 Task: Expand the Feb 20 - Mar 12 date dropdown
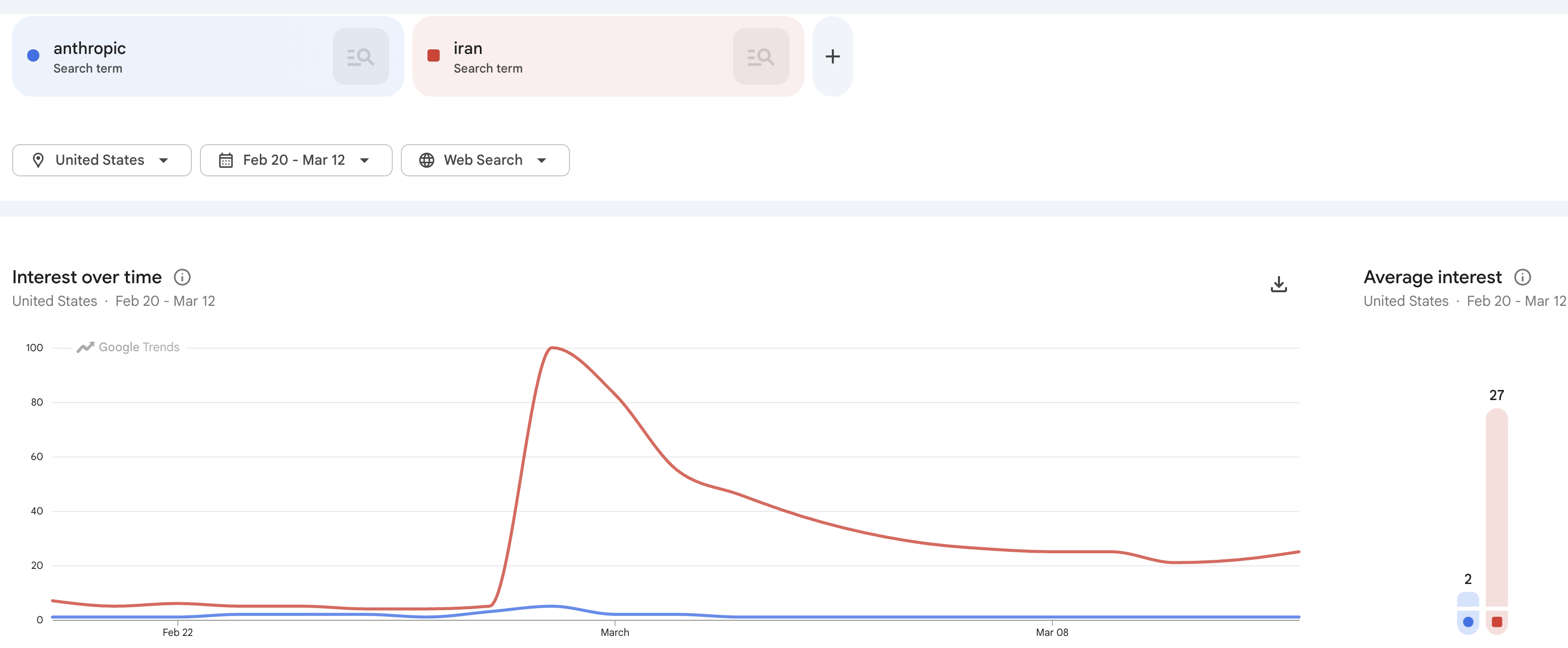[x=296, y=160]
